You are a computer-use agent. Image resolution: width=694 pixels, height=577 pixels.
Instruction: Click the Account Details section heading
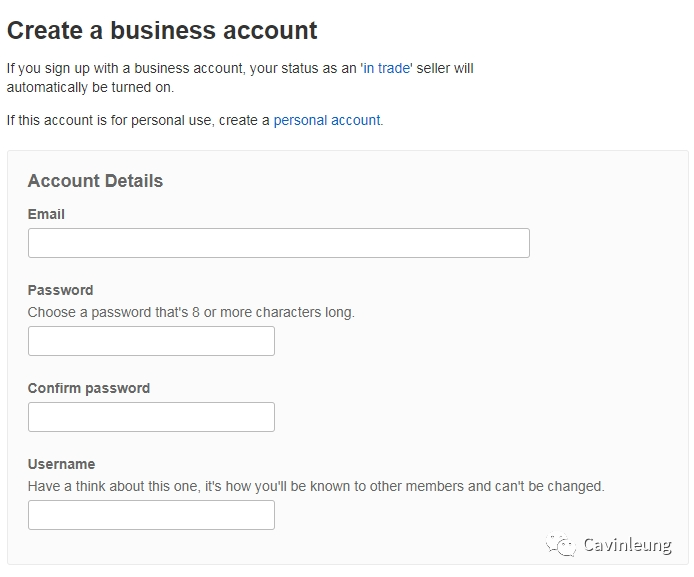pos(96,181)
